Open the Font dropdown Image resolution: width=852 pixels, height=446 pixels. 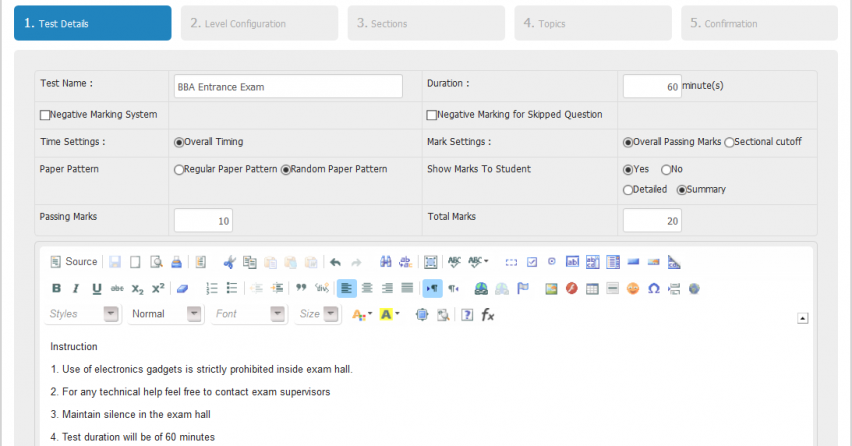click(249, 314)
